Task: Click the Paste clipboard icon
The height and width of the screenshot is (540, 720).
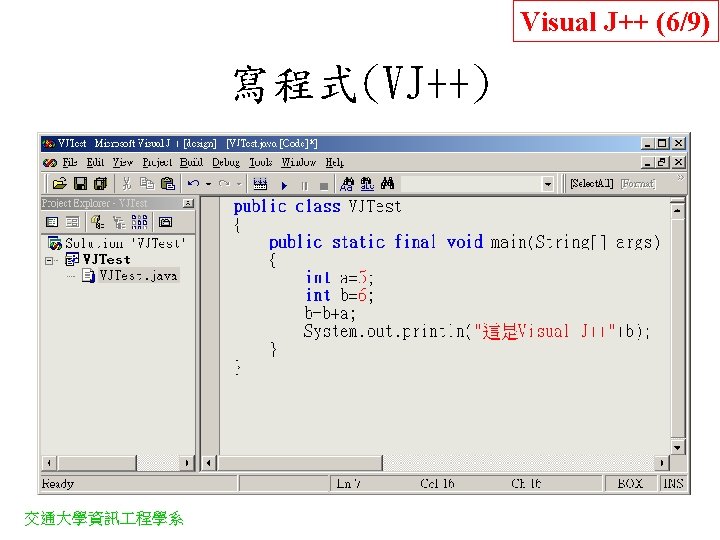Action: 168,184
